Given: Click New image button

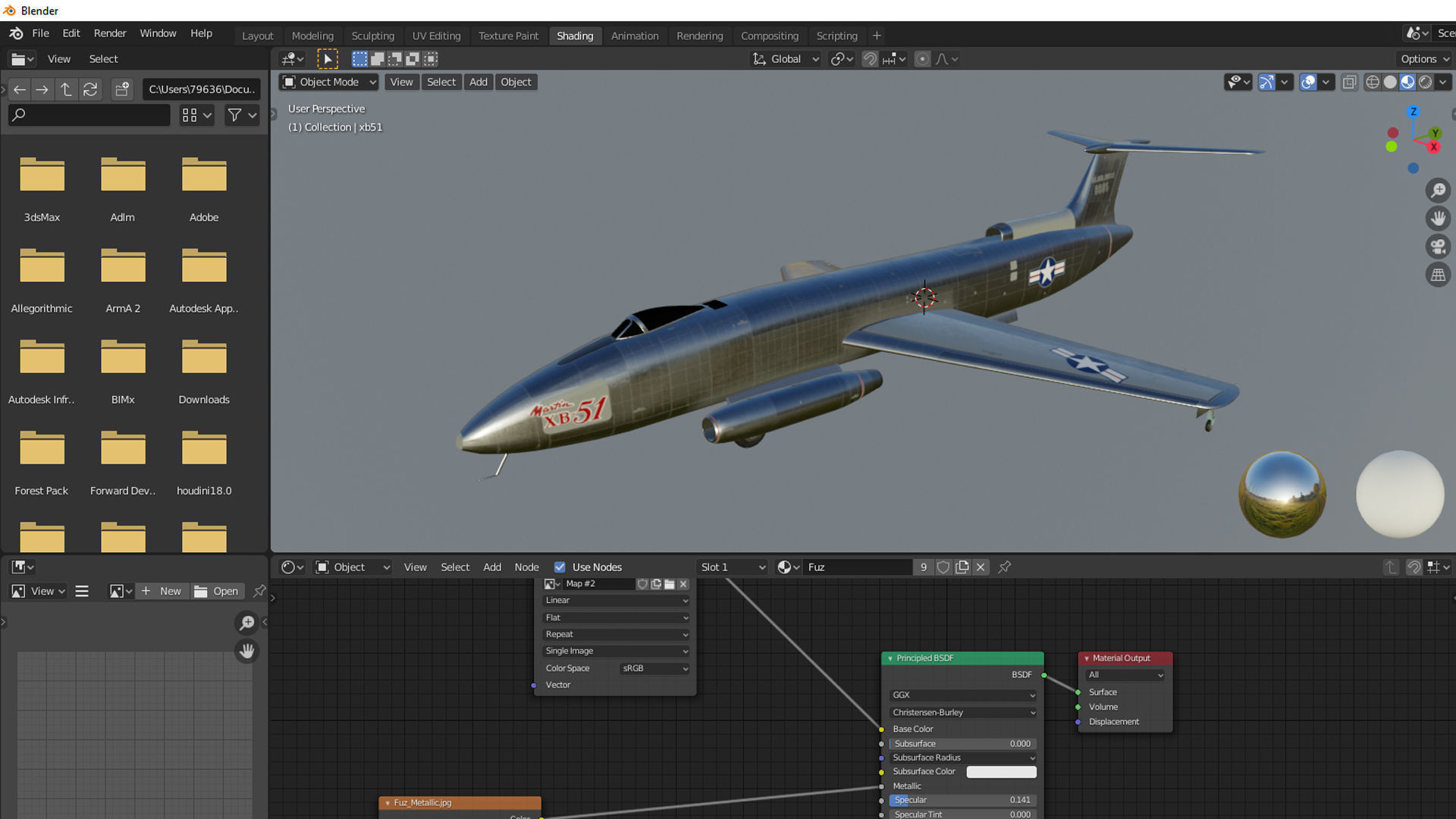Looking at the screenshot, I should pyautogui.click(x=162, y=591).
